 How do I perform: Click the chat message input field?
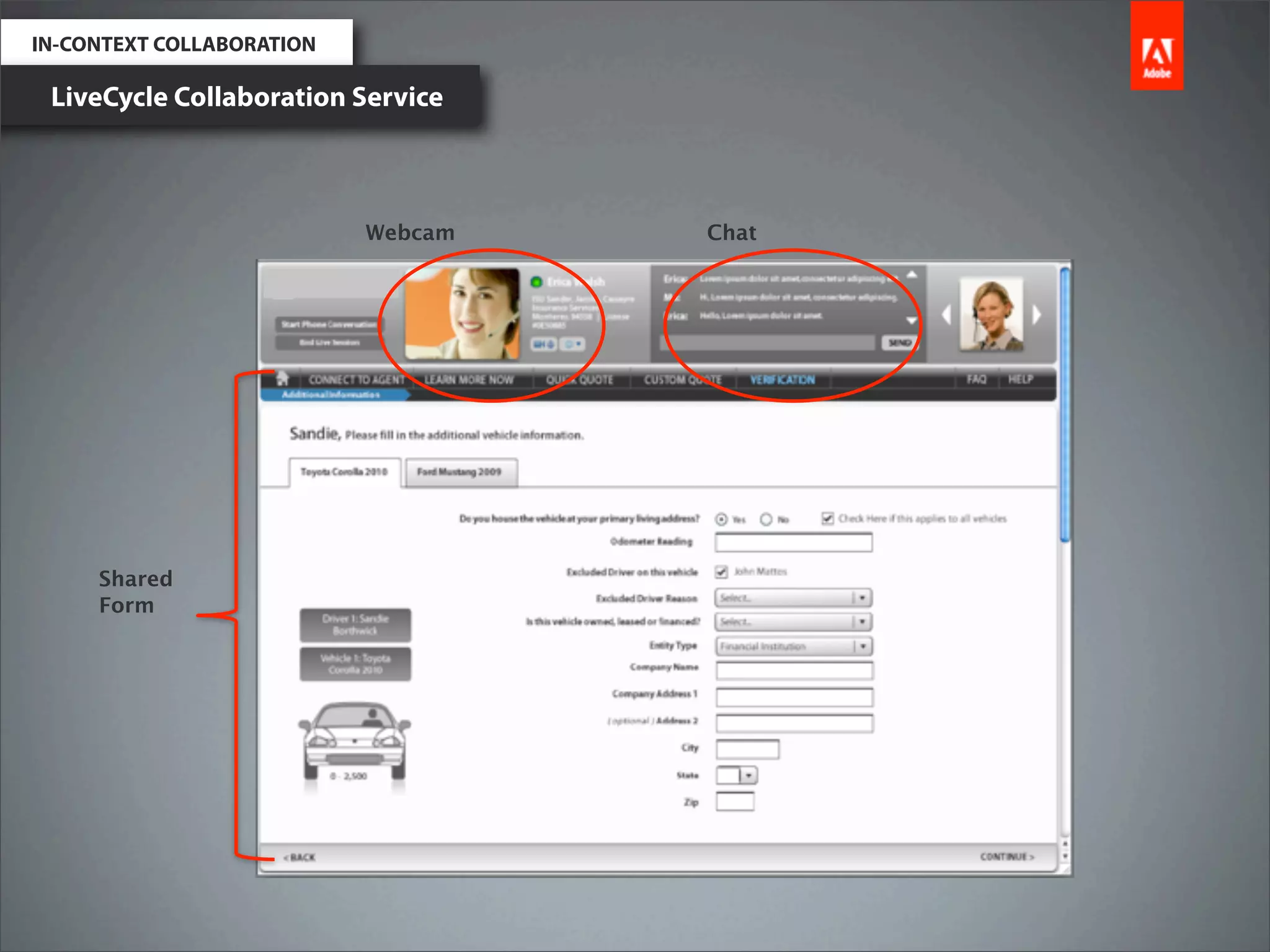coord(768,343)
